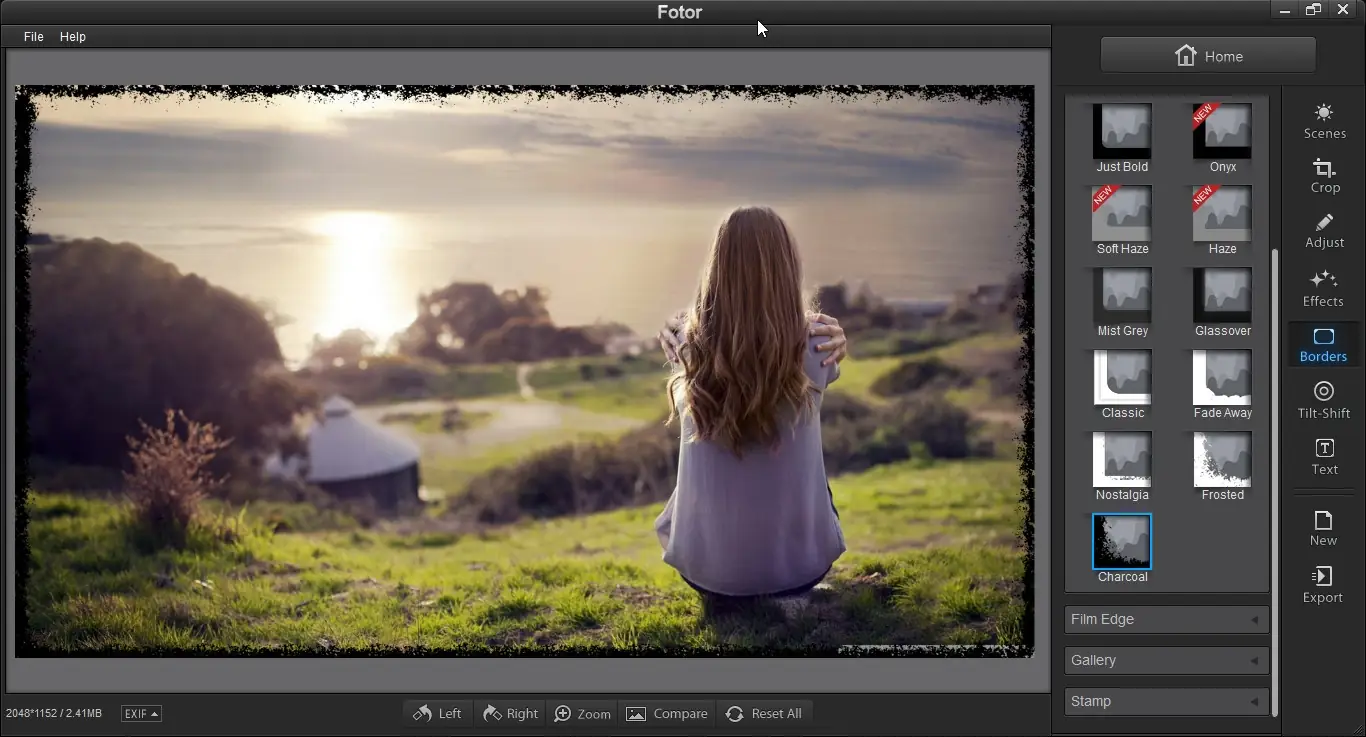
Task: Open the Effects panel
Action: point(1323,288)
